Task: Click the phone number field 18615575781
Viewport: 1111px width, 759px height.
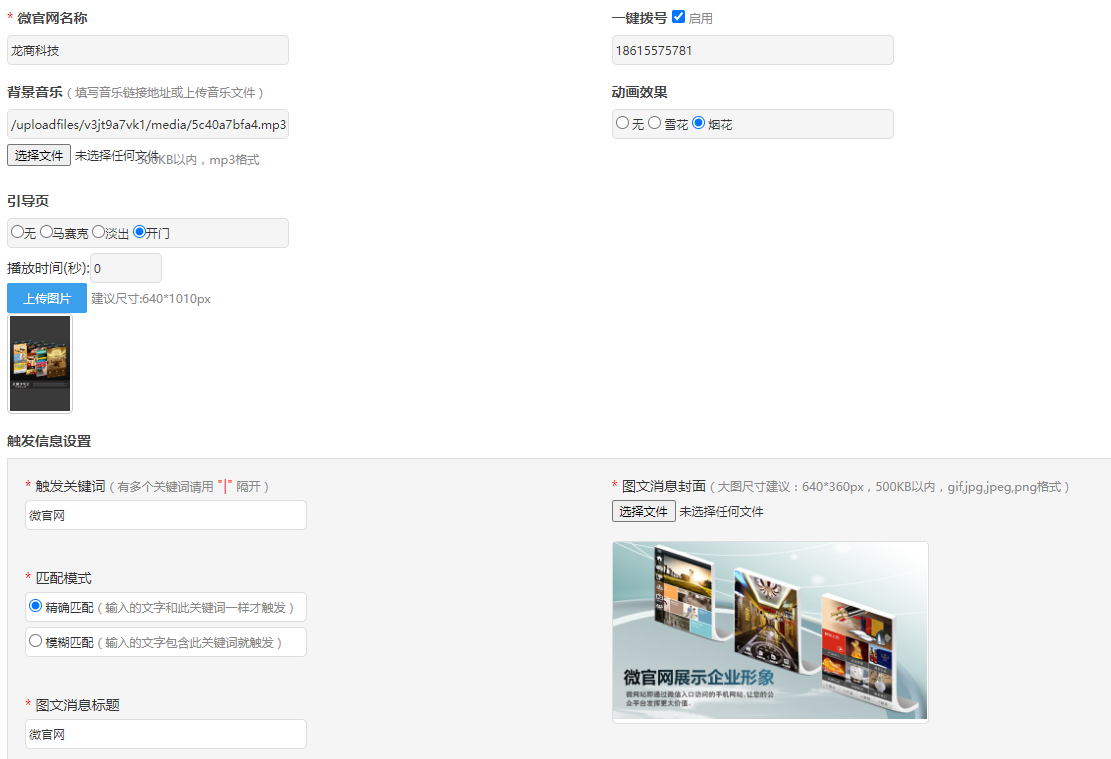Action: [x=752, y=50]
